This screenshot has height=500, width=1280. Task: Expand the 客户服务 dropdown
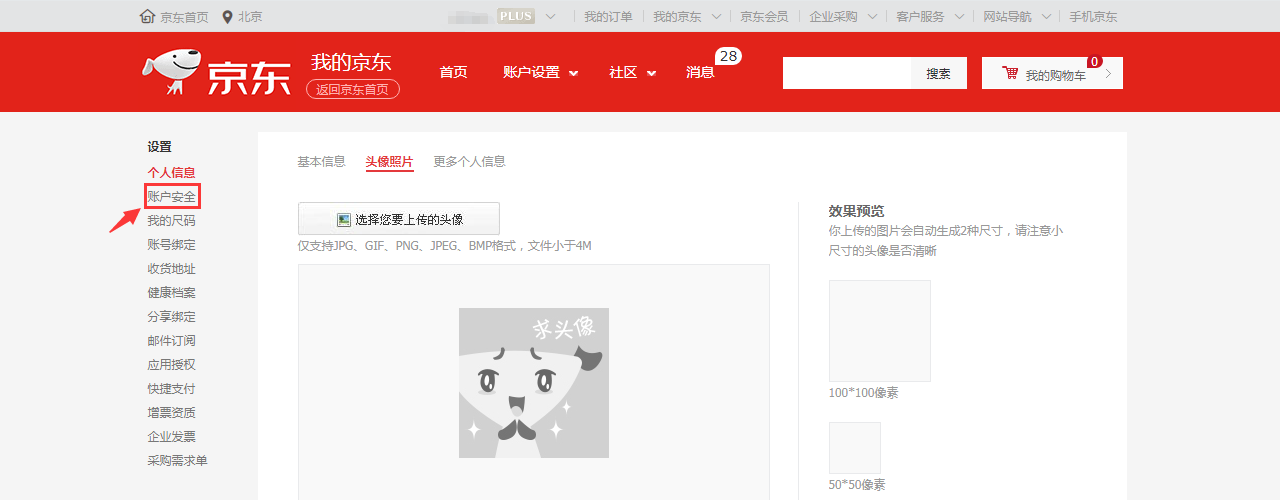click(x=959, y=16)
